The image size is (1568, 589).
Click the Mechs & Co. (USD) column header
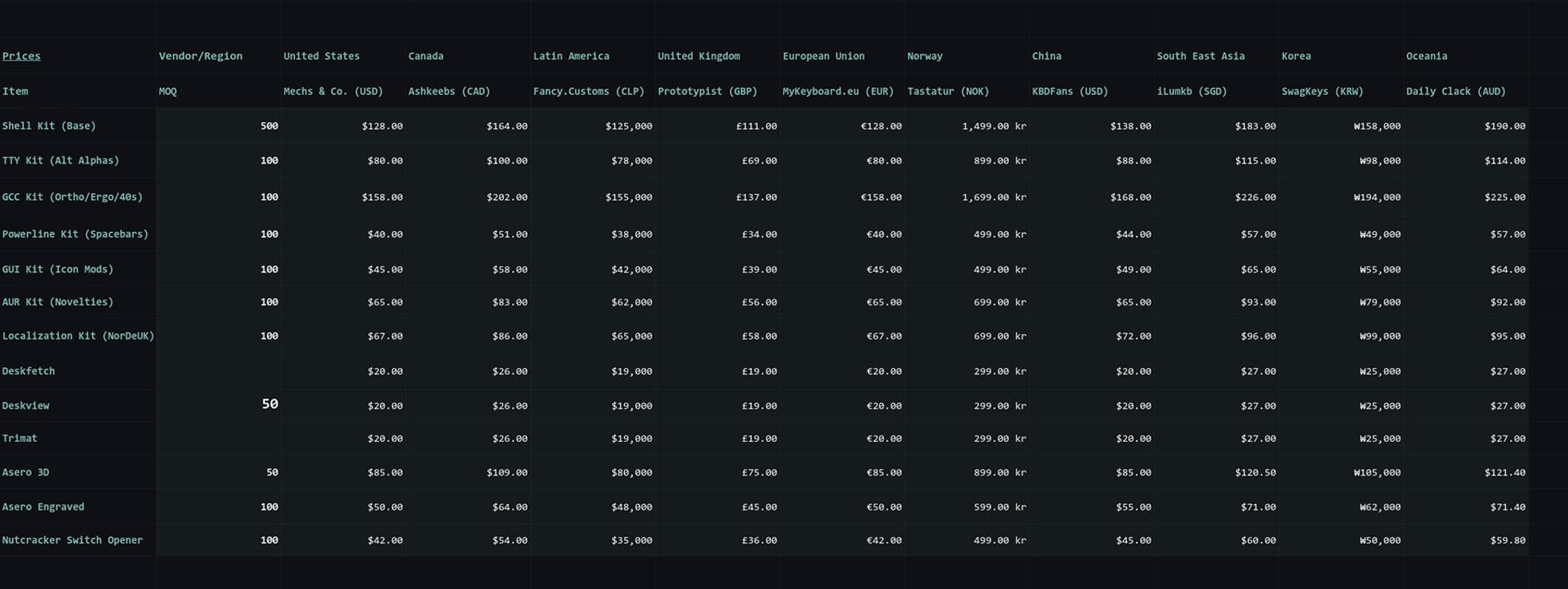point(333,91)
